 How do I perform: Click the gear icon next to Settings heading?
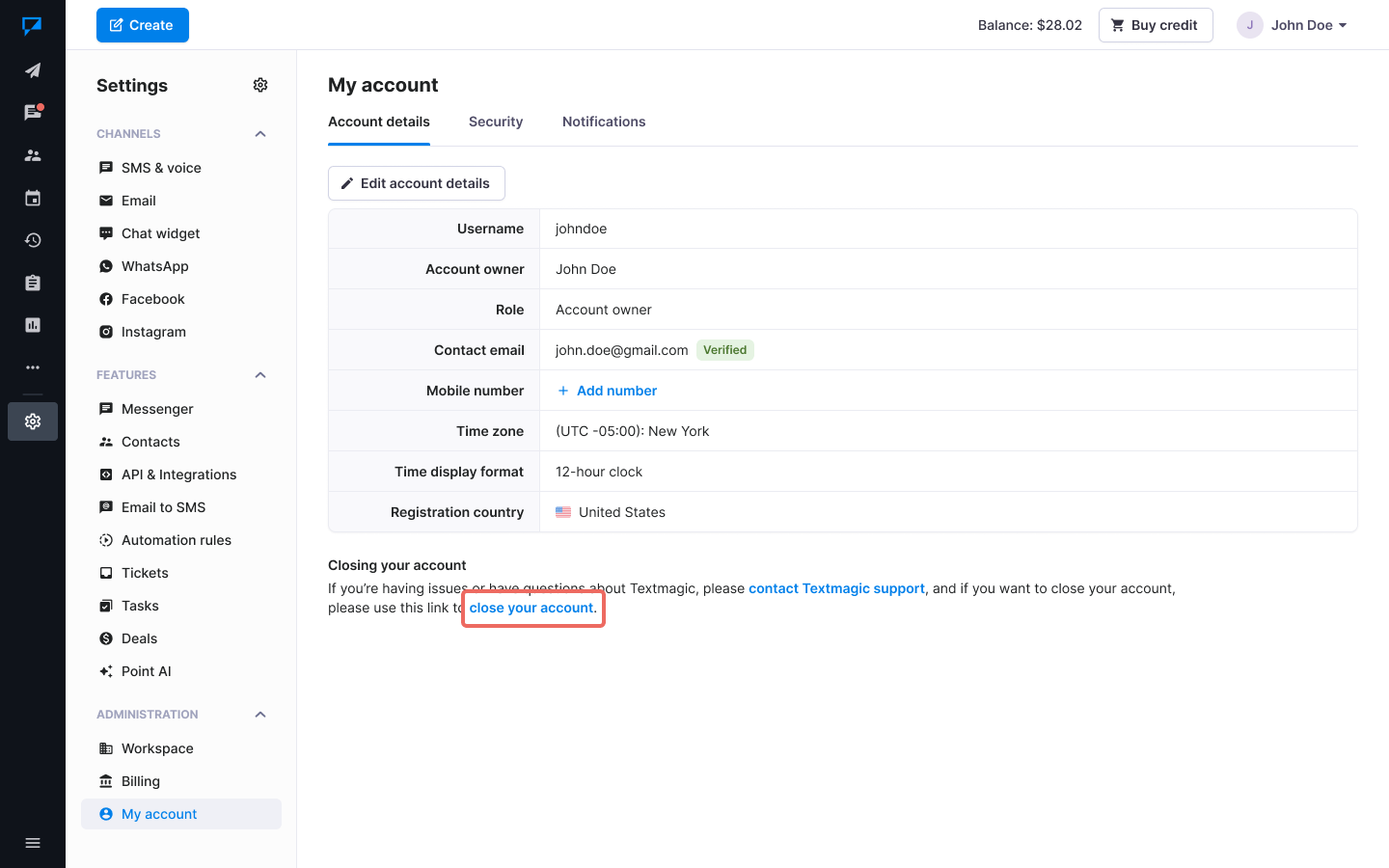(260, 85)
